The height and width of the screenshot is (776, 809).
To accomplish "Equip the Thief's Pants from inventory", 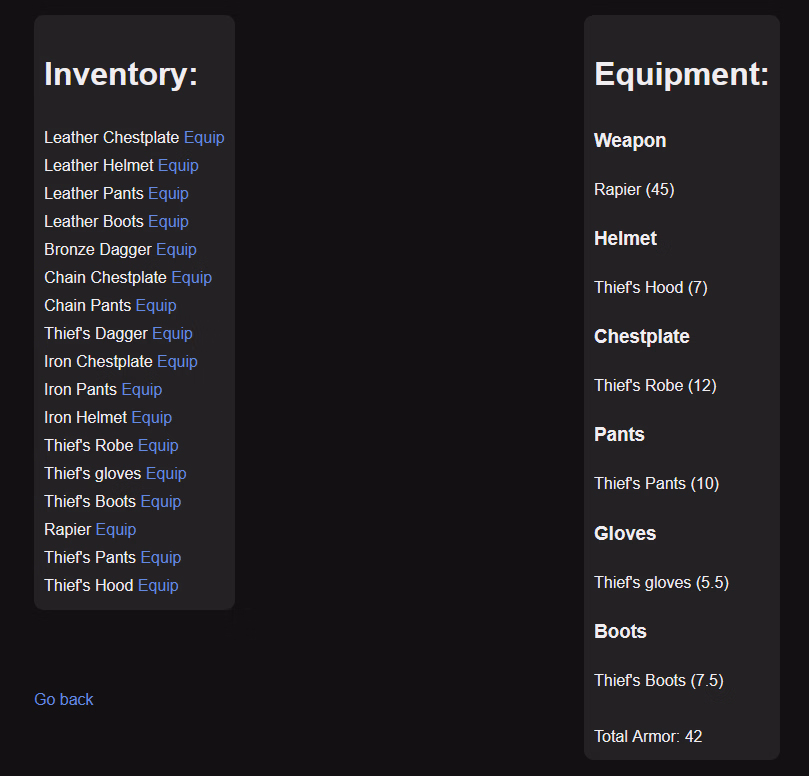I will [x=160, y=558].
